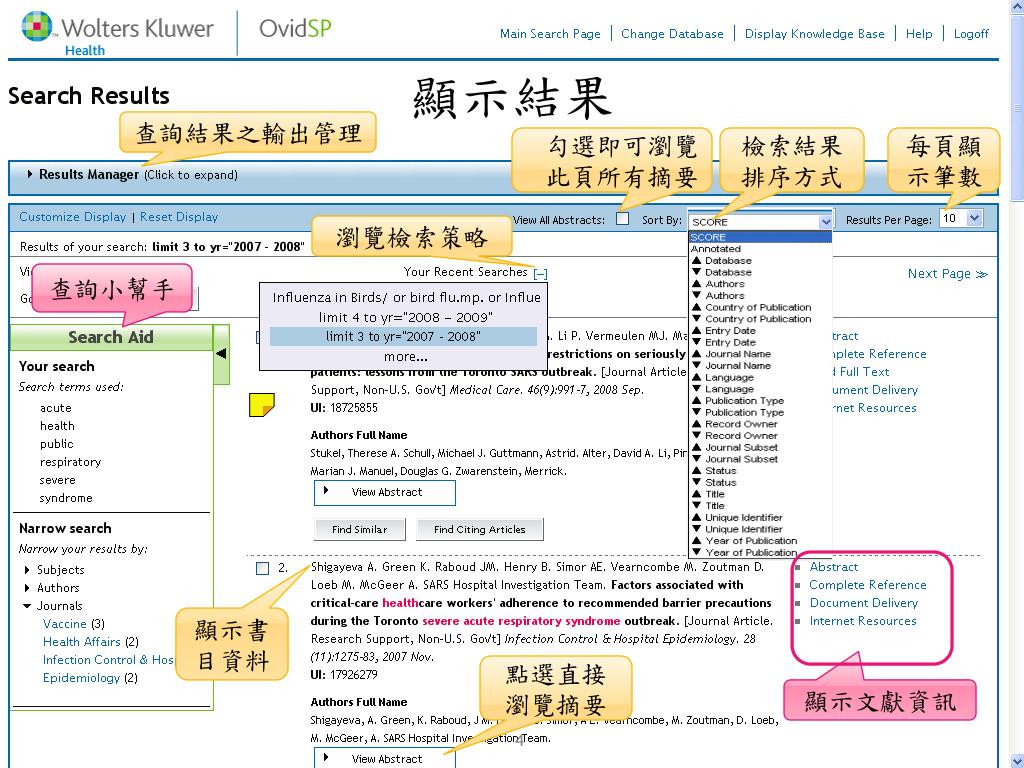Screen dimensions: 1024x768
Task: Open the Main Search Page link
Action: pyautogui.click(x=550, y=34)
